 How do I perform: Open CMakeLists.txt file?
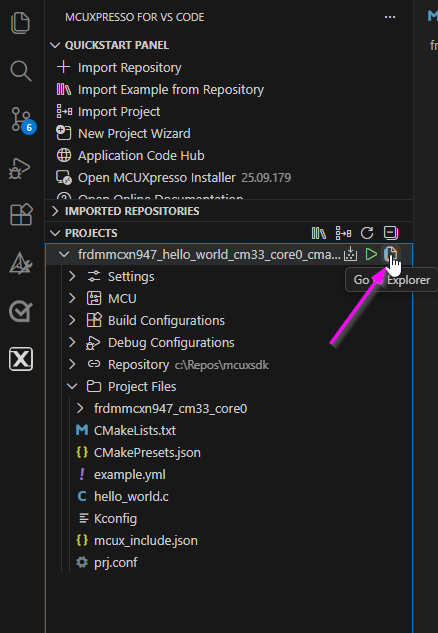coord(135,430)
